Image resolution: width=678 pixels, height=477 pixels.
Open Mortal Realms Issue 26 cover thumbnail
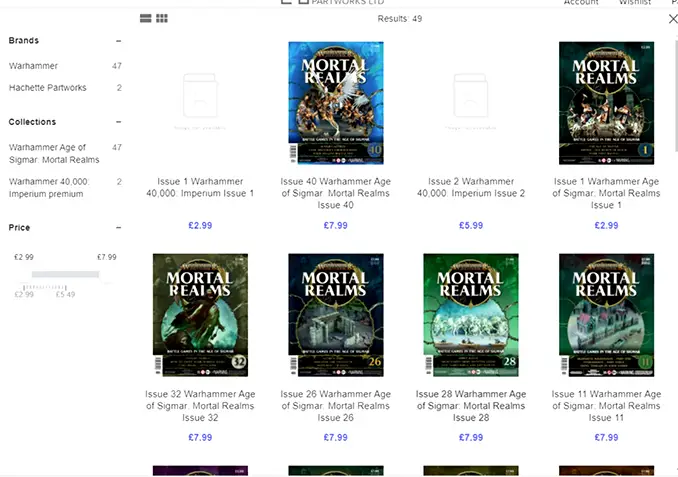point(336,315)
